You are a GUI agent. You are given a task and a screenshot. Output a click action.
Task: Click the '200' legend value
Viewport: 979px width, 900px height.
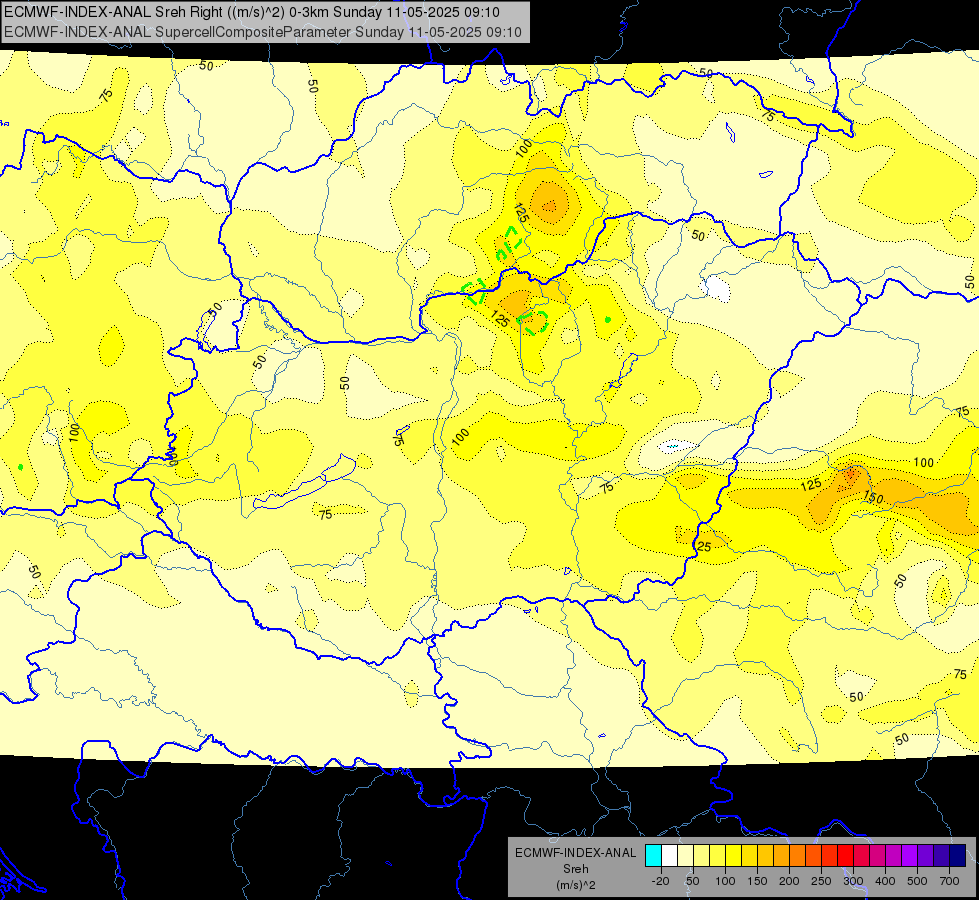coord(789,881)
